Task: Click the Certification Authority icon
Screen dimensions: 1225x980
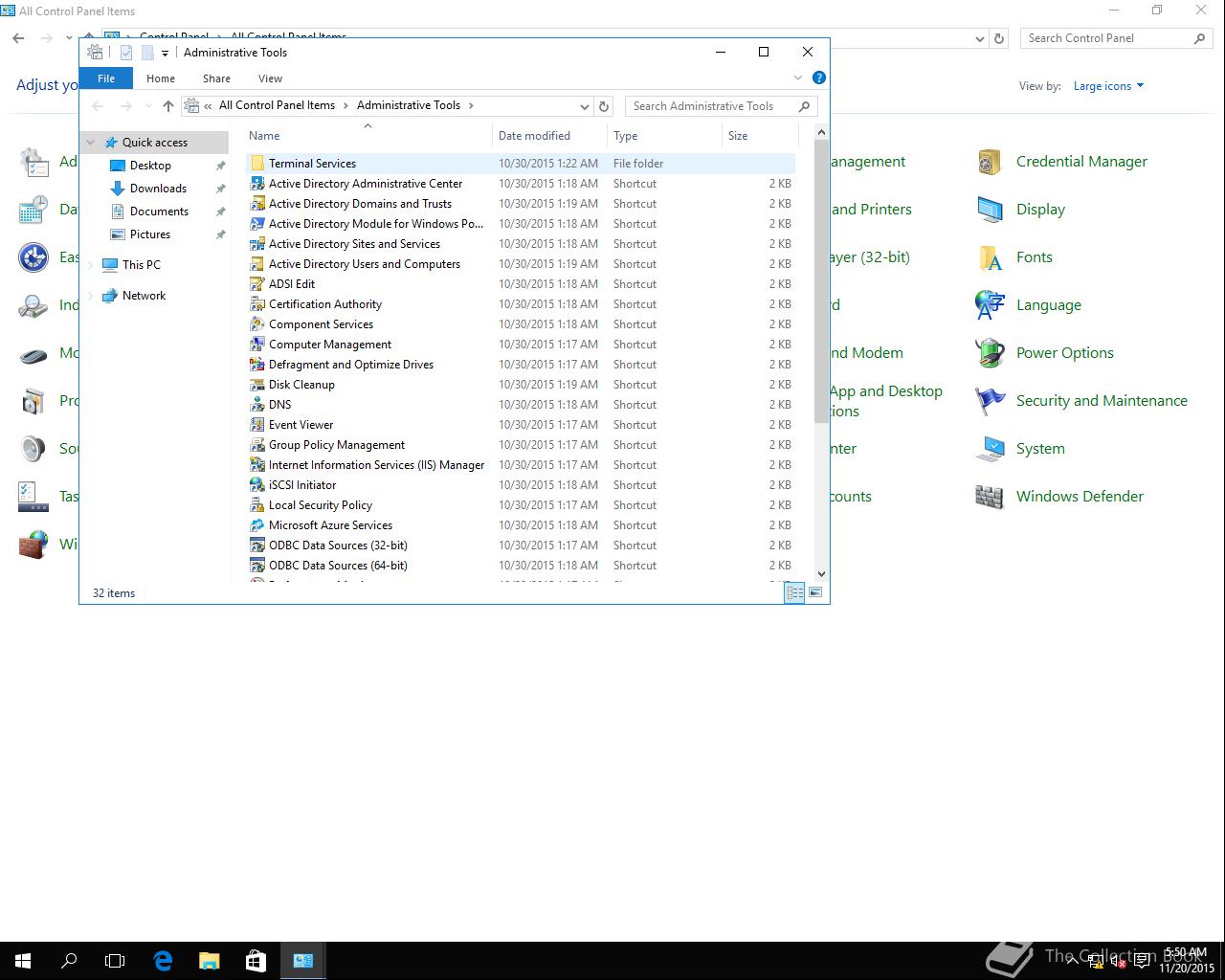Action: tap(256, 304)
